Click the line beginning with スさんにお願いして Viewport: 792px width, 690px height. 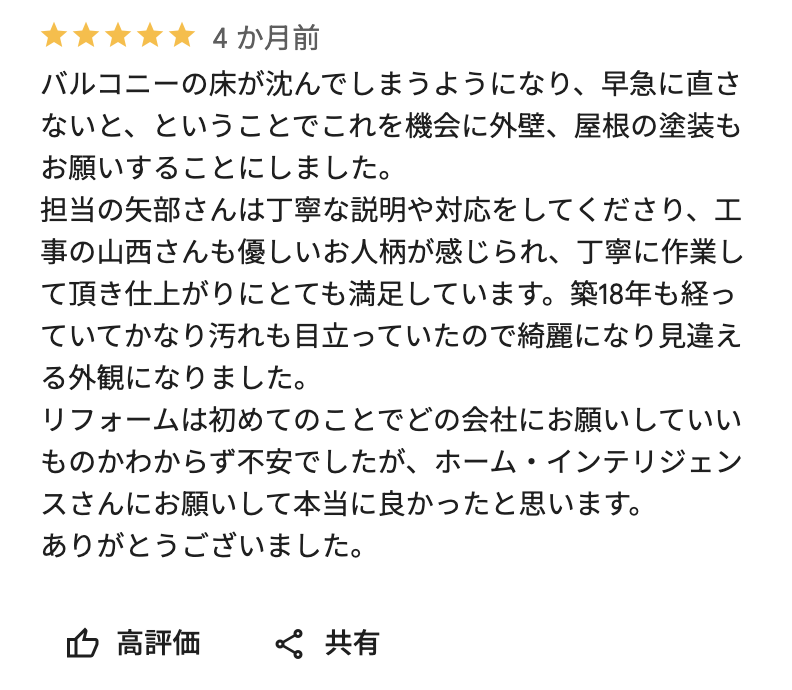[340, 505]
